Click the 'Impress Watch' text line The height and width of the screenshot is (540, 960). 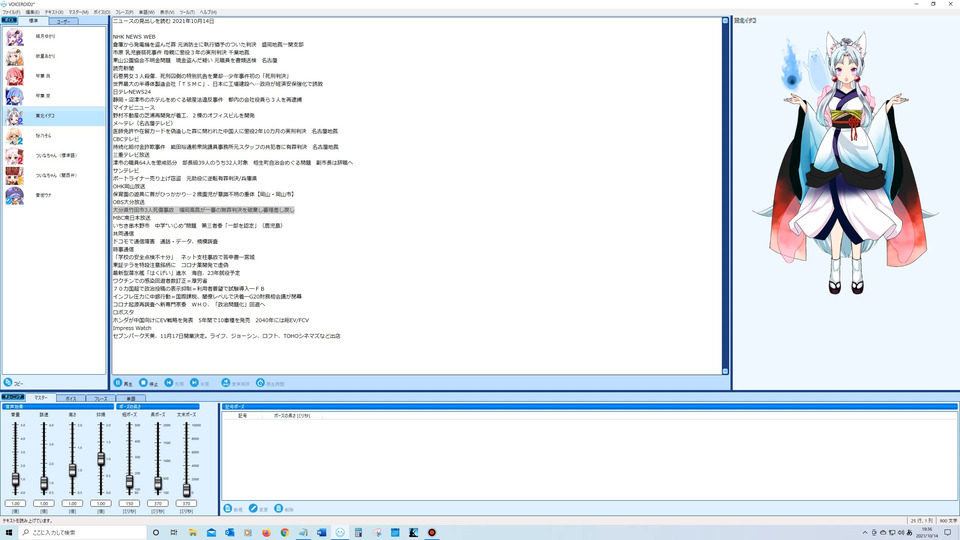(132, 328)
